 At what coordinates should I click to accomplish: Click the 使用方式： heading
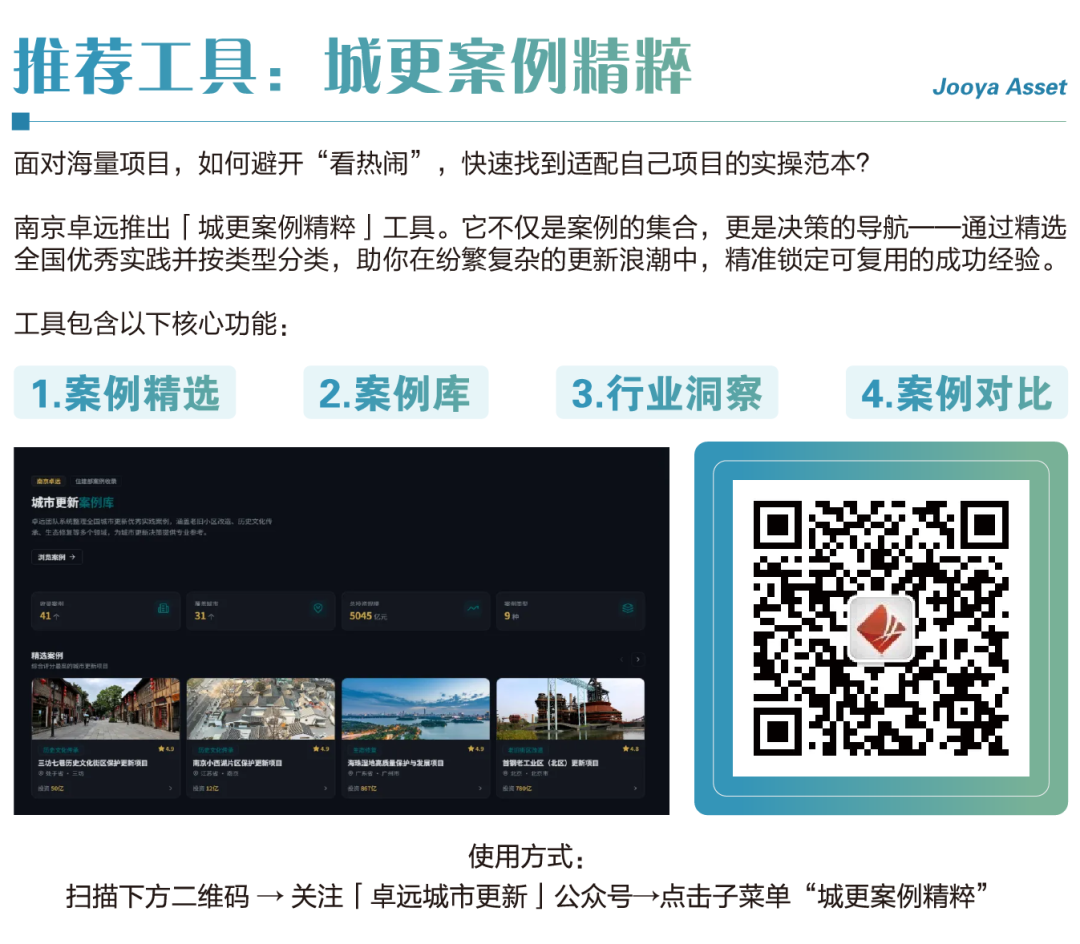(x=527, y=857)
